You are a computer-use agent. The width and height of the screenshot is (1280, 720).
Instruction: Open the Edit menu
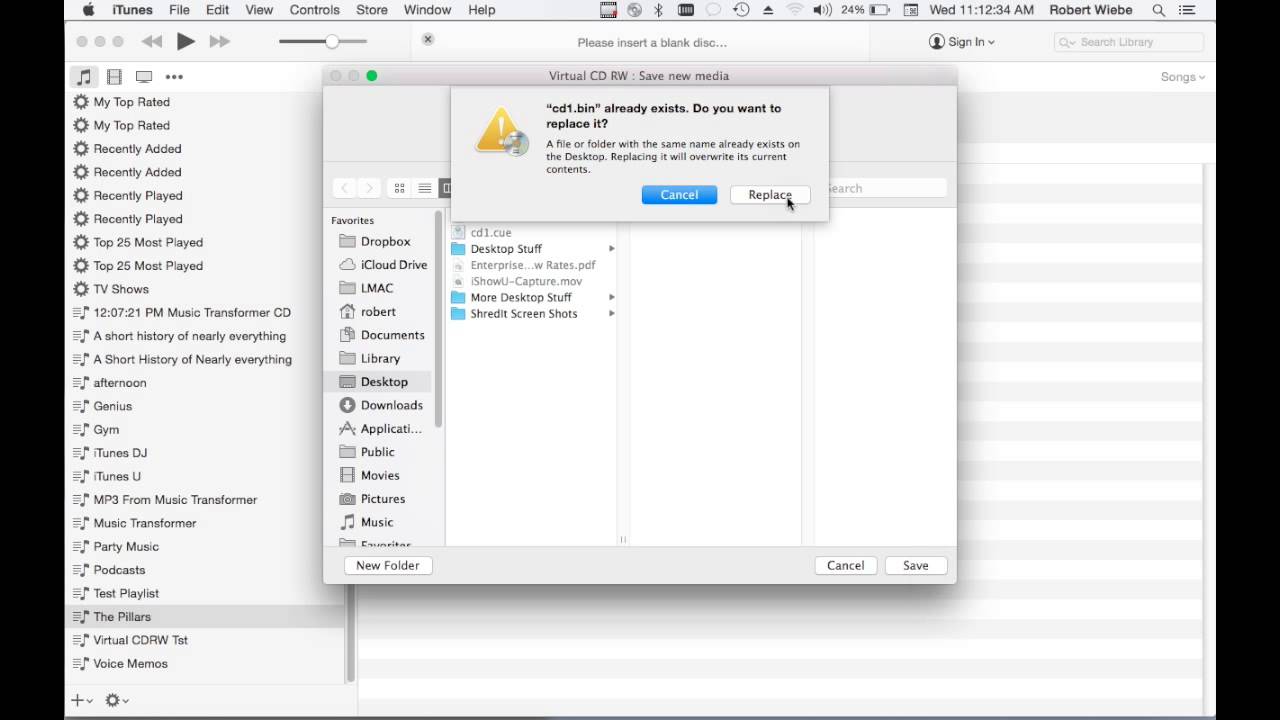coord(217,10)
